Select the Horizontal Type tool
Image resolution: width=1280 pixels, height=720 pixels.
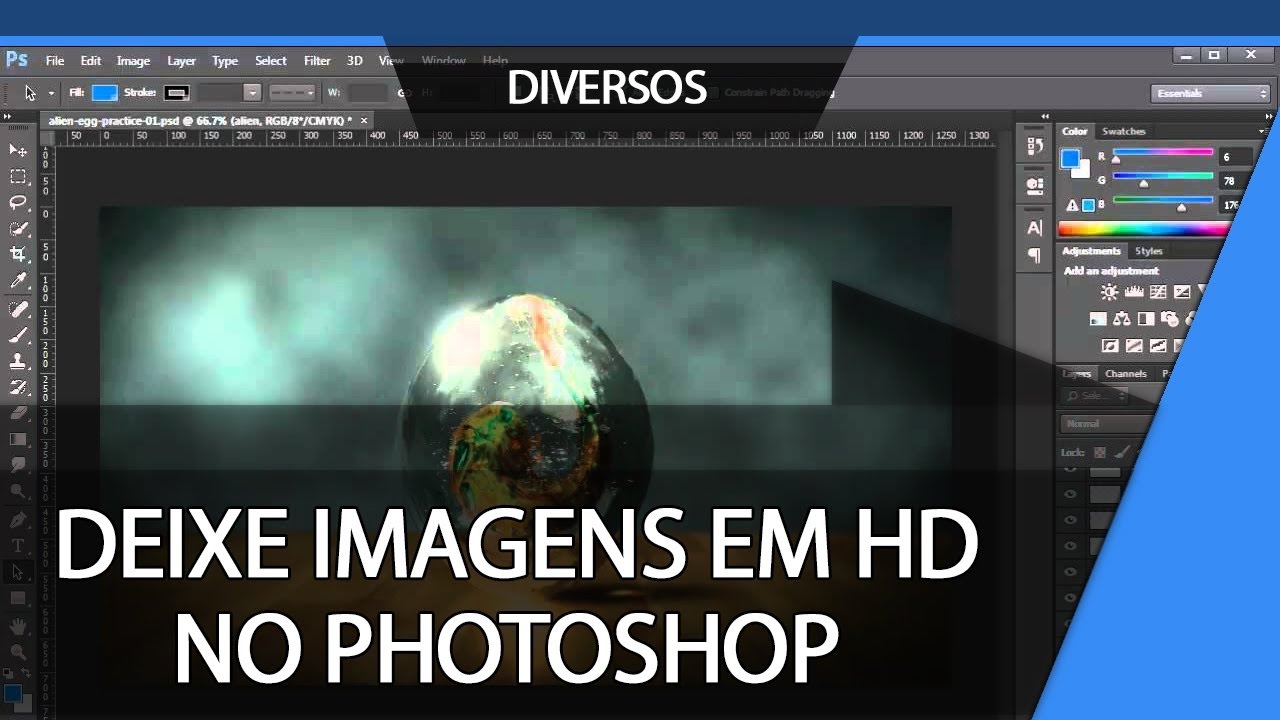pos(18,546)
